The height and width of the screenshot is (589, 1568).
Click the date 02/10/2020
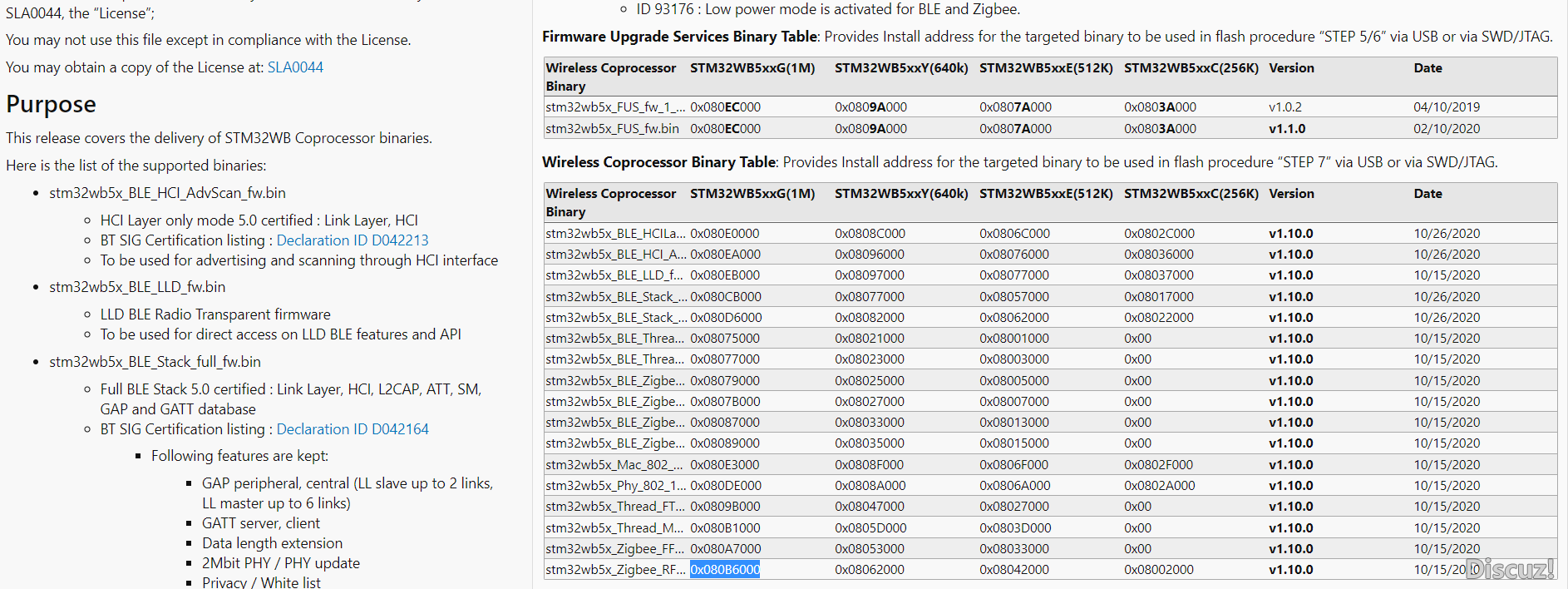pos(1447,129)
